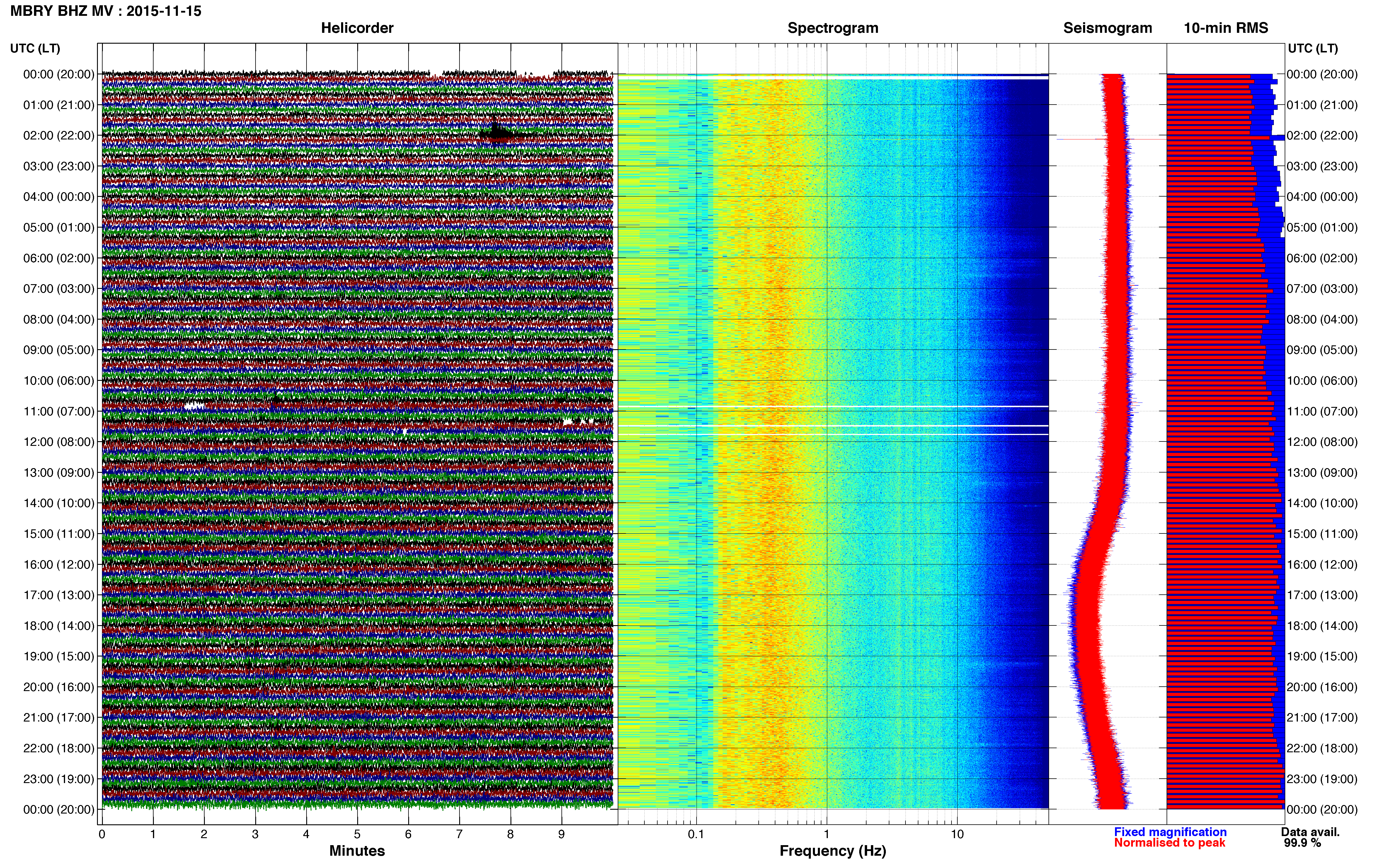This screenshot has width=1389, height=868.
Task: Click the 21:00 (17:00) label on RMS side
Action: [x=1322, y=718]
